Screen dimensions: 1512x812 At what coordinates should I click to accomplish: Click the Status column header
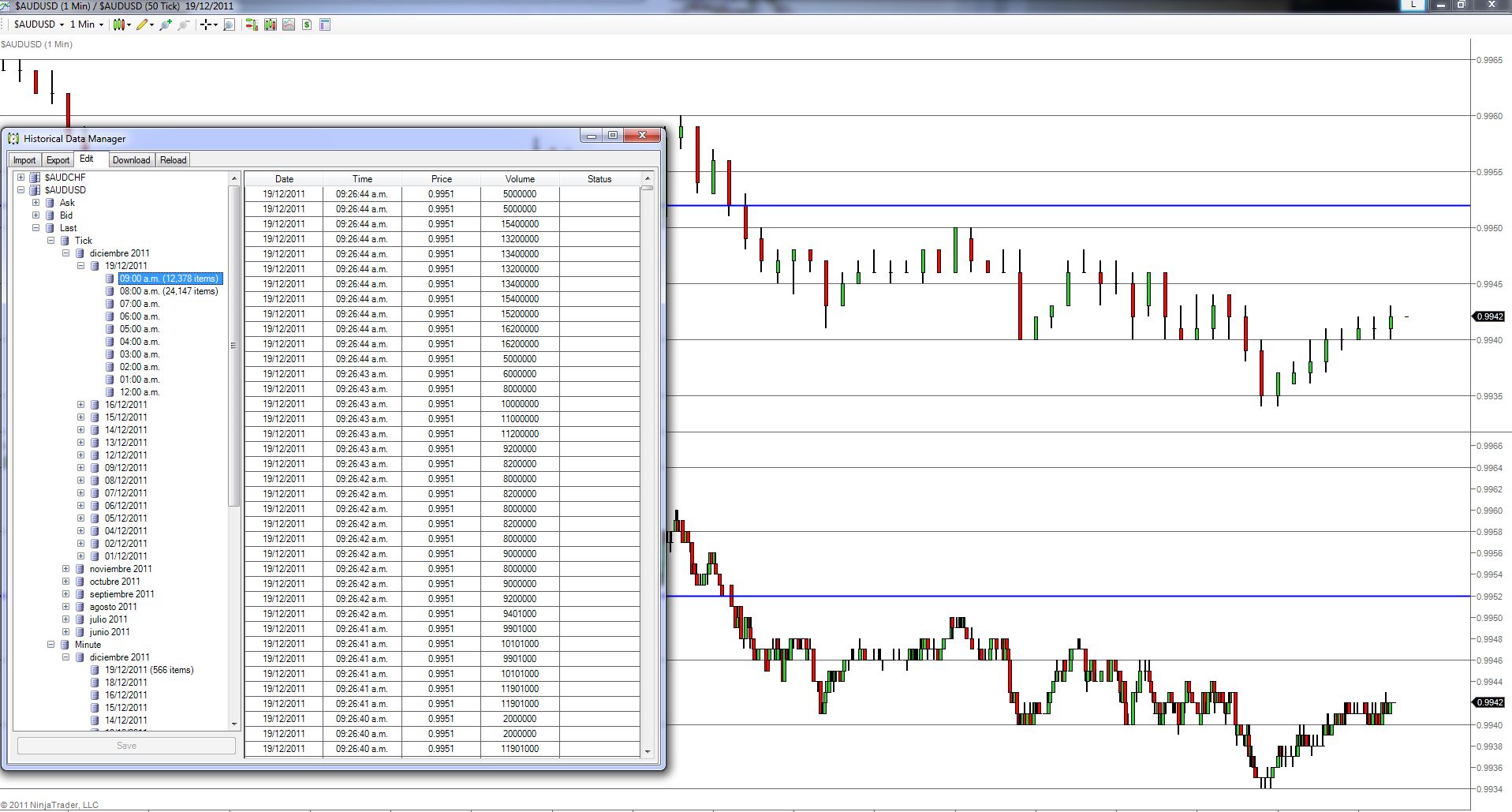pyautogui.click(x=599, y=179)
